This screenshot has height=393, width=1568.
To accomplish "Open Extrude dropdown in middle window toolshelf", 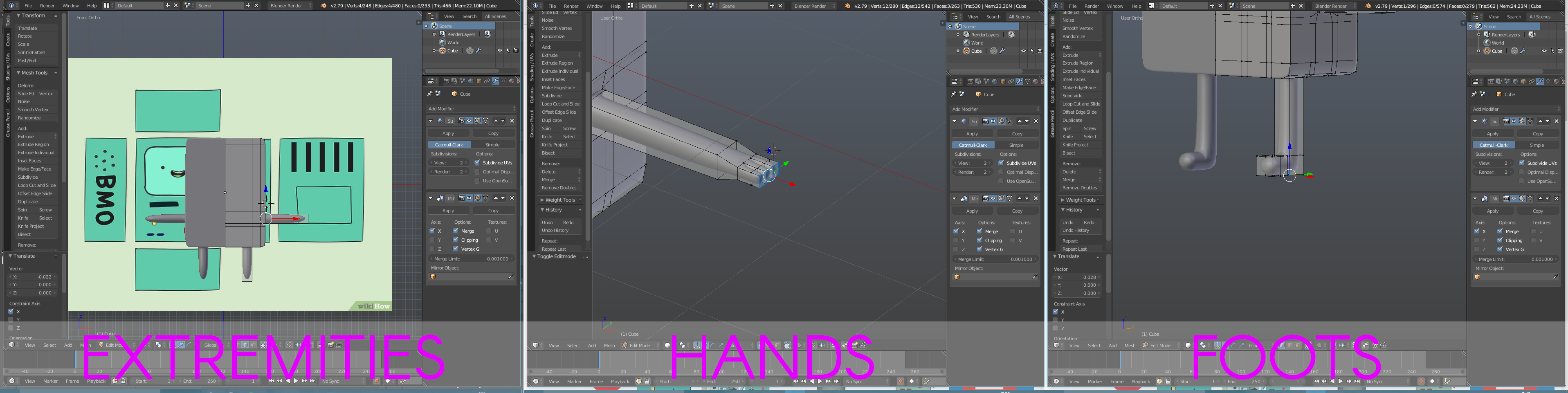I will tap(561, 55).
